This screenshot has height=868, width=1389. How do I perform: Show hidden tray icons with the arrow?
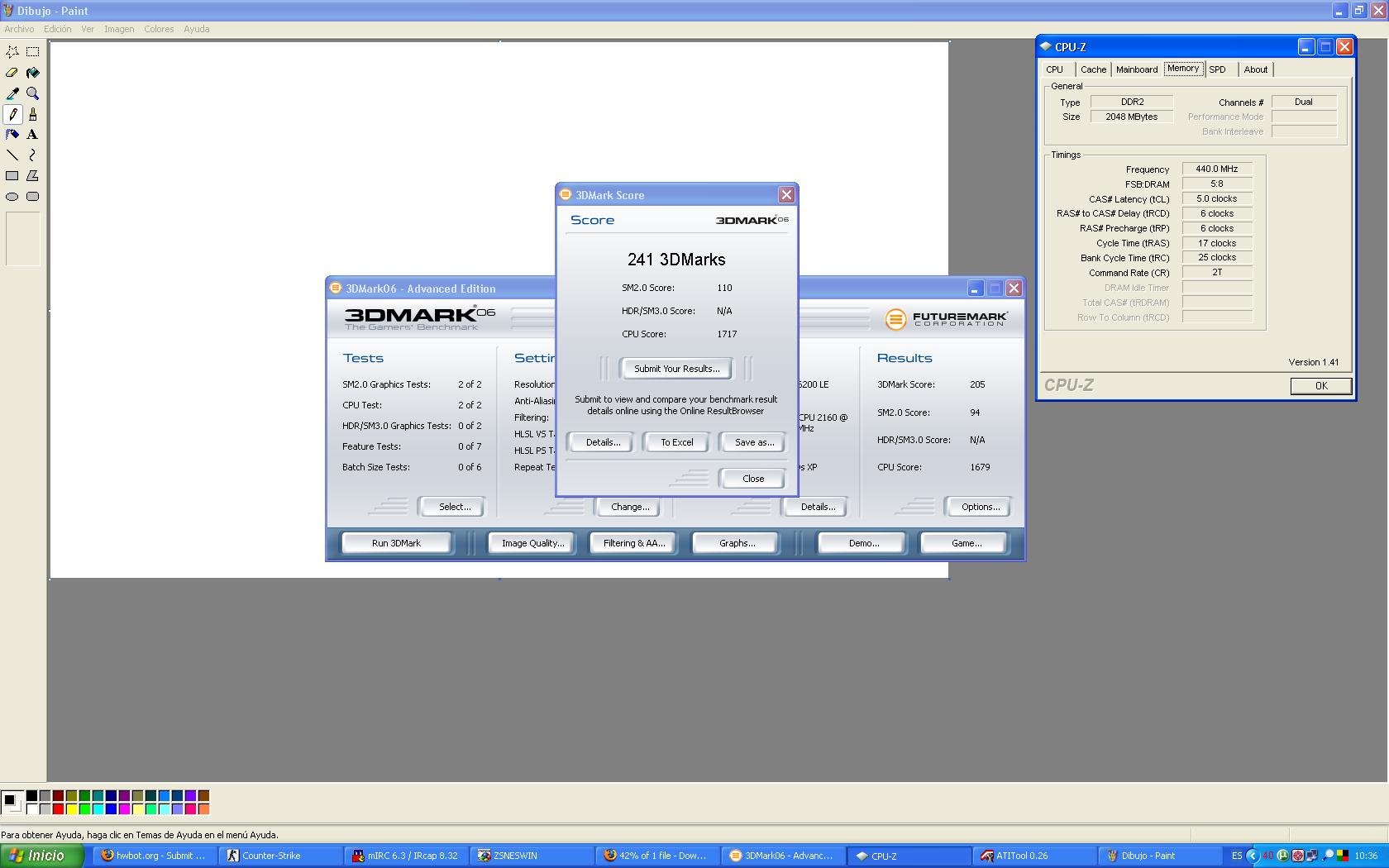pos(1253,856)
